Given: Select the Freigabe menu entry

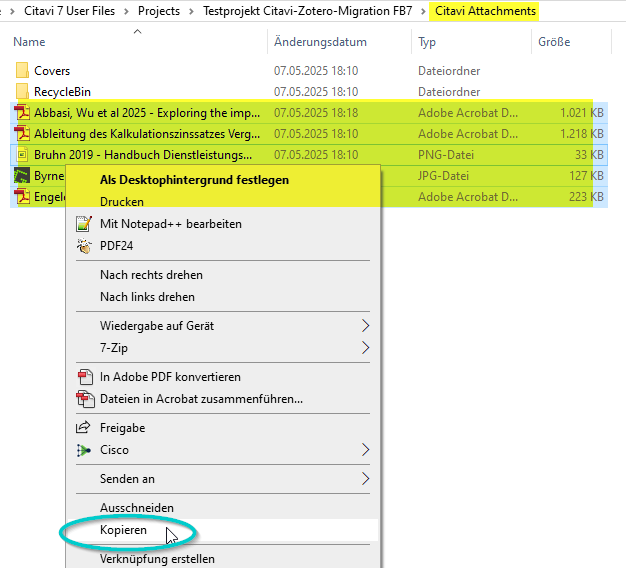Looking at the screenshot, I should [123, 427].
